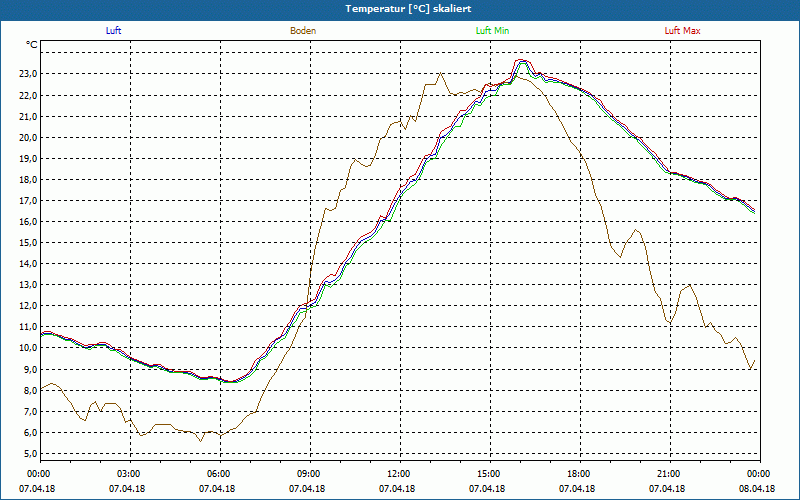Image resolution: width=800 pixels, height=500 pixels.
Task: Click the 6,0 y-axis value
Action: [x=31, y=433]
